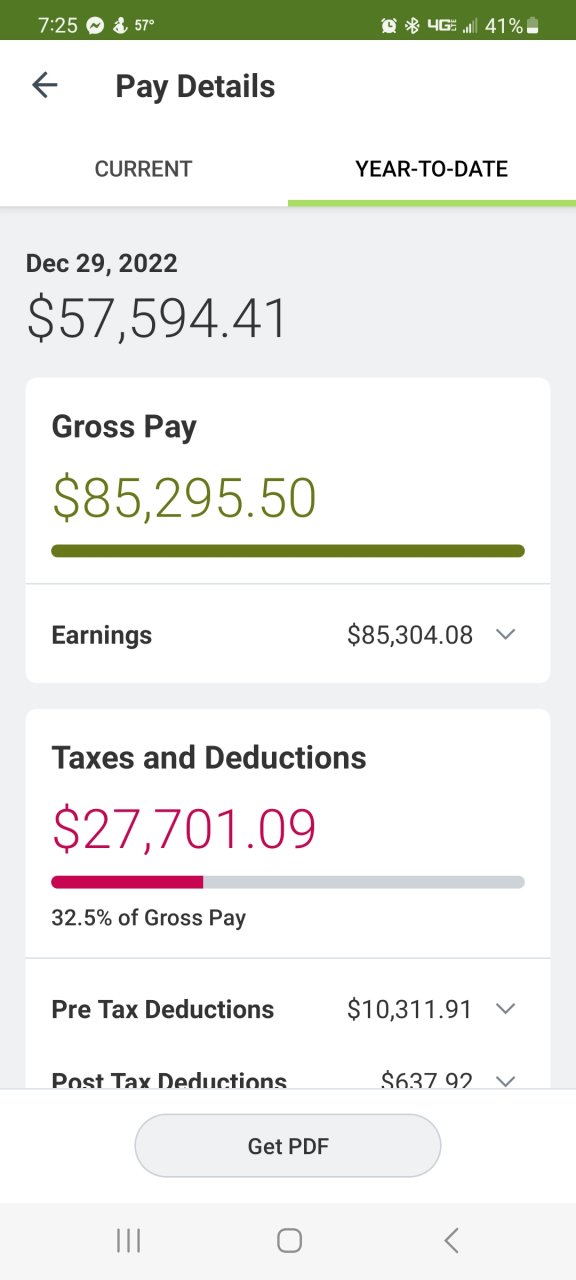Switch to the CURRENT tab
The image size is (576, 1280).
(x=144, y=169)
